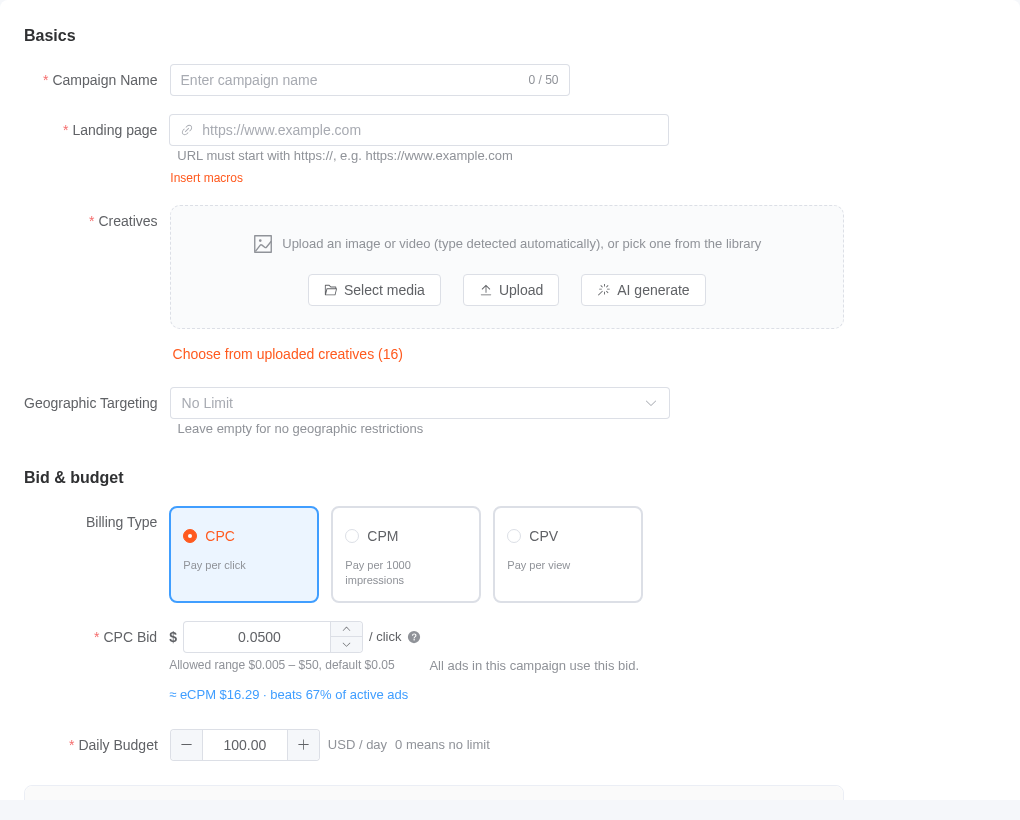The image size is (1020, 820).
Task: Click the Upload button
Action: (x=511, y=290)
